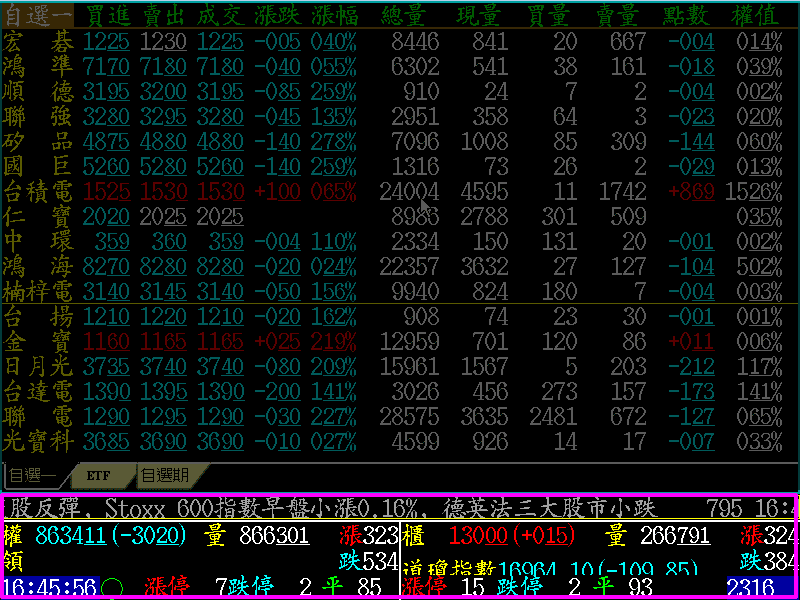
Task: Switch to the ETF tab
Action: click(x=98, y=475)
